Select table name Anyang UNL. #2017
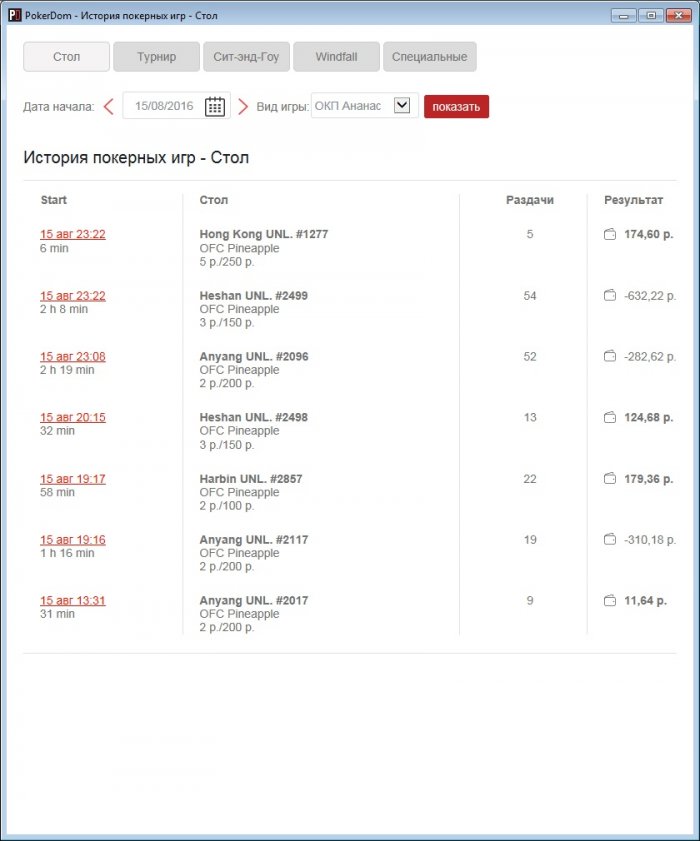Image resolution: width=700 pixels, height=841 pixels. coord(254,601)
